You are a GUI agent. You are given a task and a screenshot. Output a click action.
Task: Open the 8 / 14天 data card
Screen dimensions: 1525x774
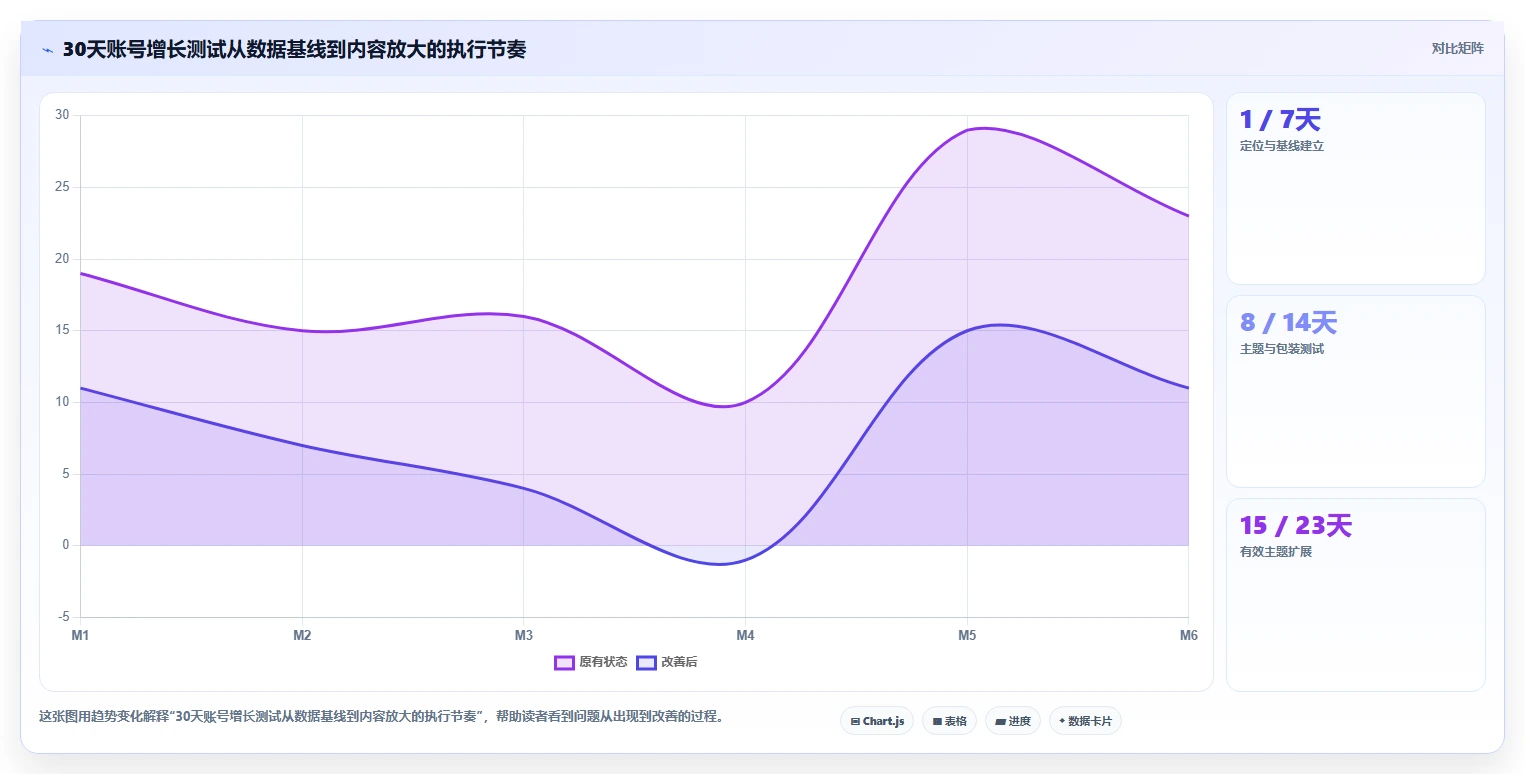[1356, 391]
